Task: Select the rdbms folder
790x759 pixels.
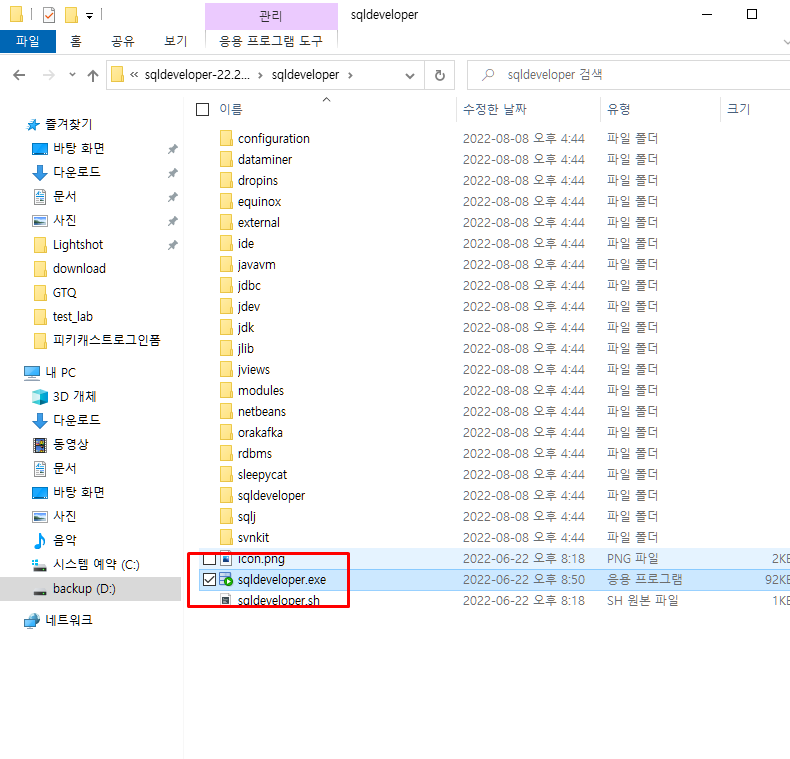Action: (x=254, y=454)
